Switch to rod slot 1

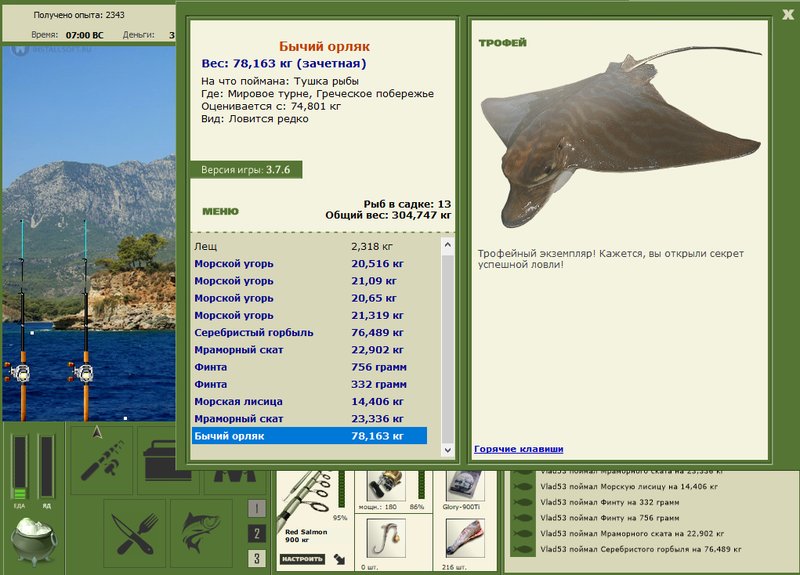pyautogui.click(x=257, y=508)
